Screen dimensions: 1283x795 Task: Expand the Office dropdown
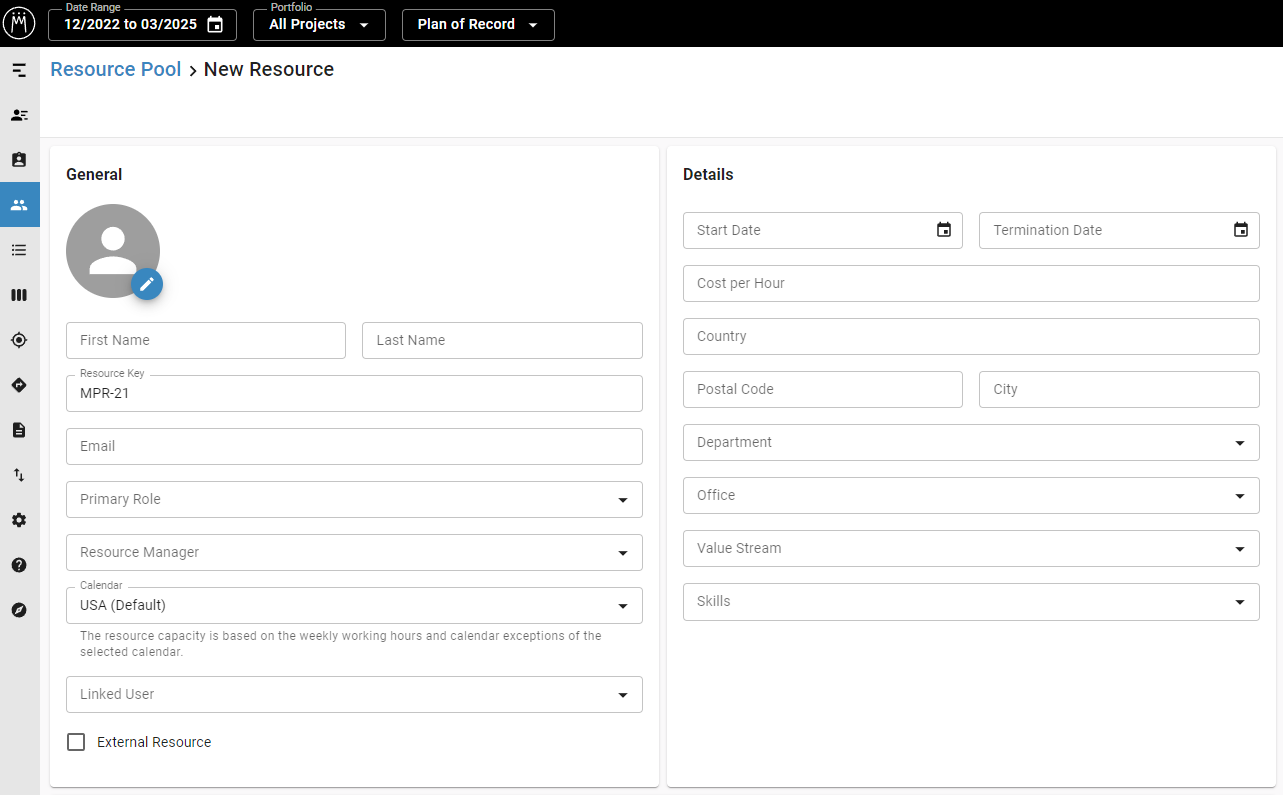(971, 495)
